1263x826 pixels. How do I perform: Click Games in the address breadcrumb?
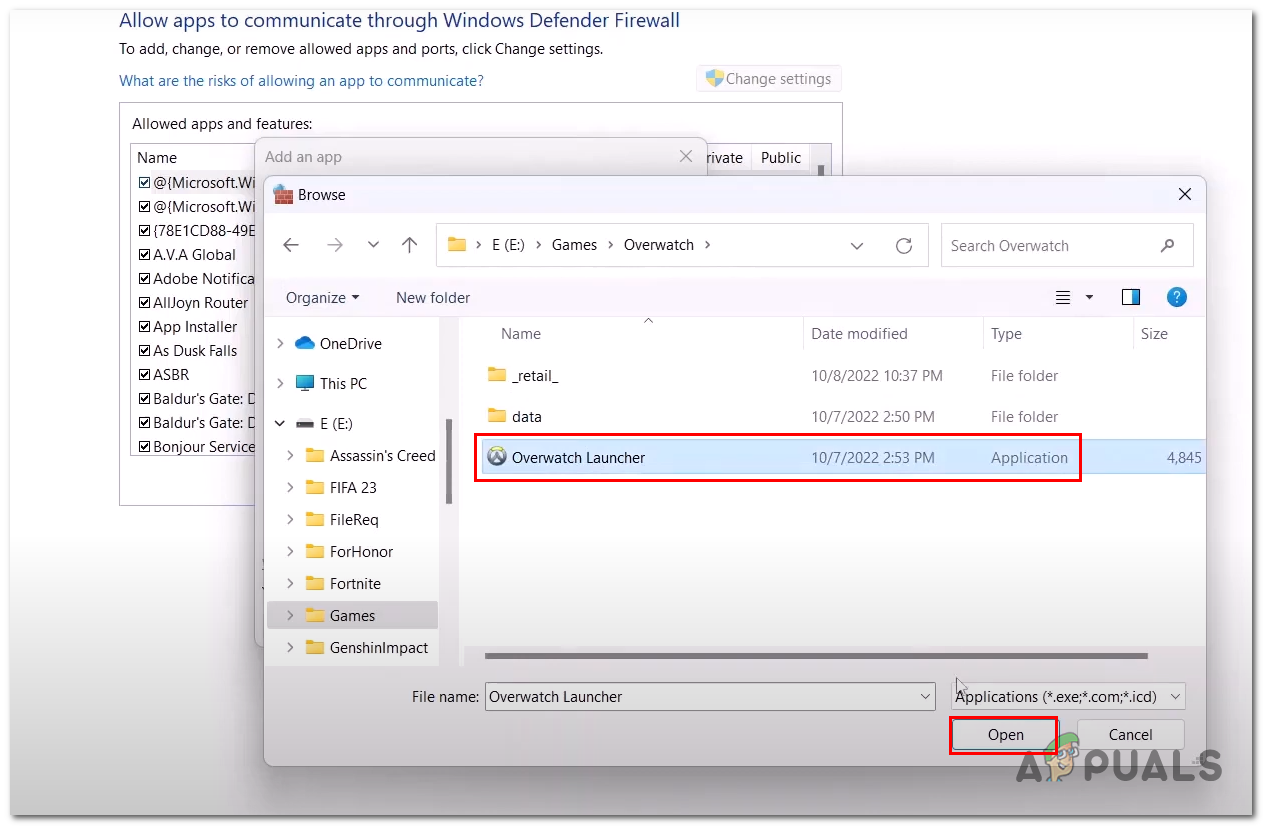574,245
